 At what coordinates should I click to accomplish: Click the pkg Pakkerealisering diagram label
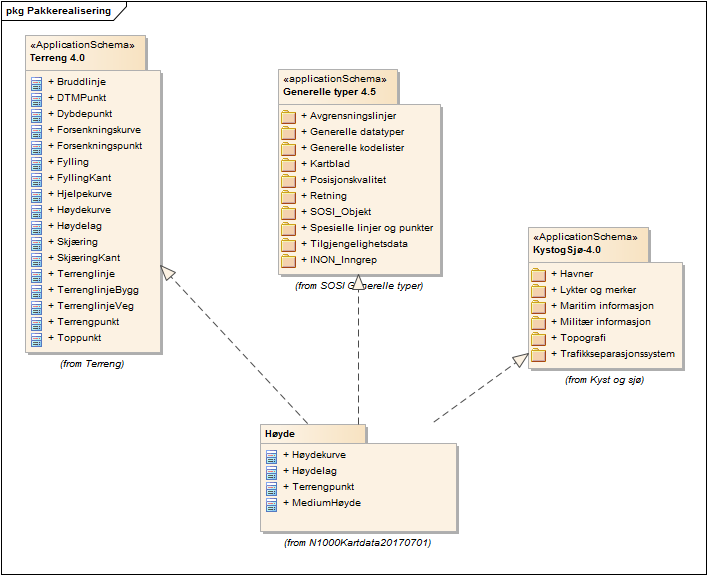tap(51, 10)
